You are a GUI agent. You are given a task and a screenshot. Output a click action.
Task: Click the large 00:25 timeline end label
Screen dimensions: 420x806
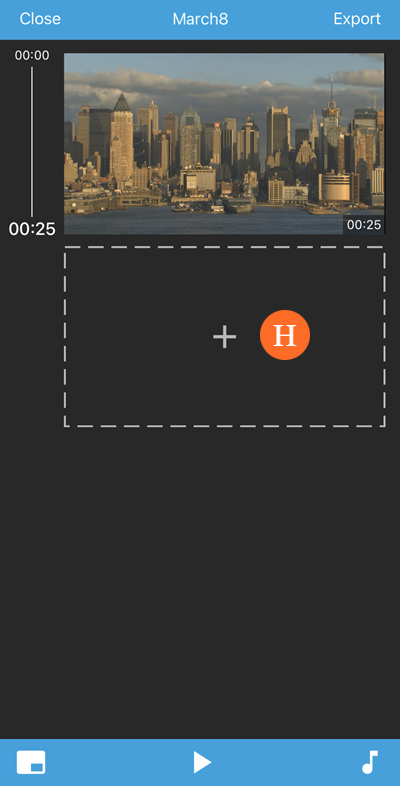click(32, 229)
